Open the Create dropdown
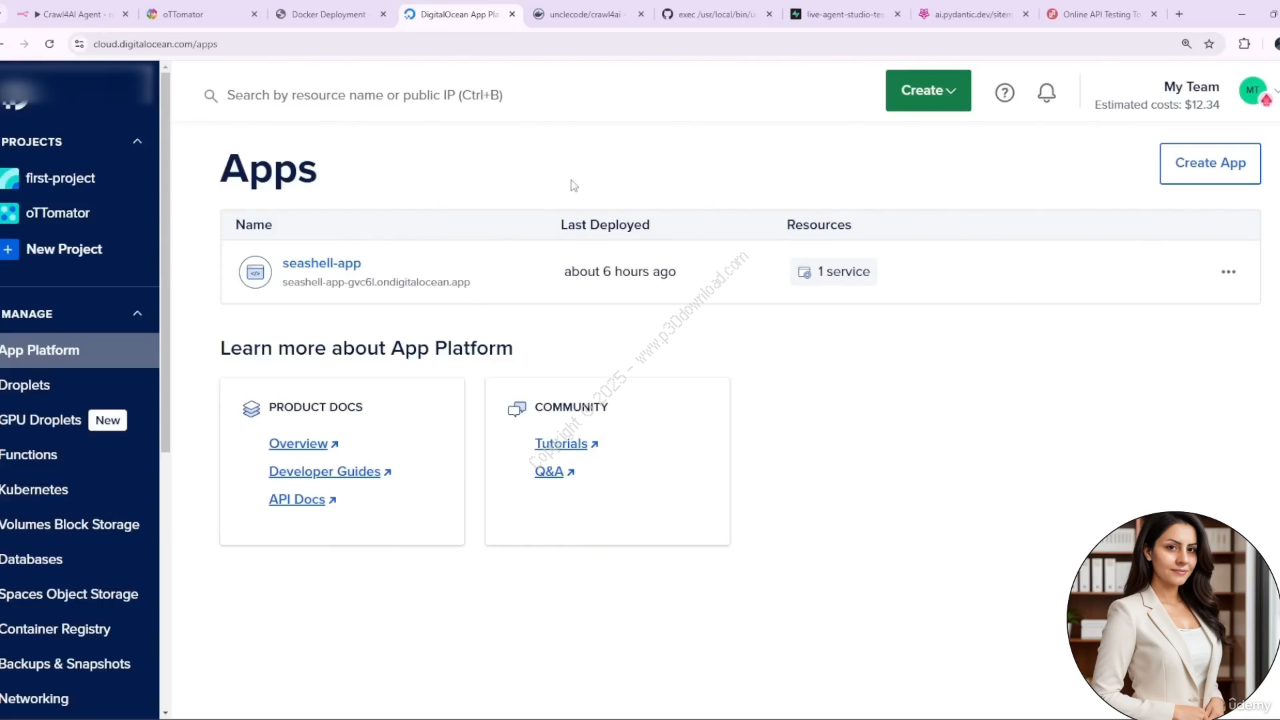 [928, 90]
